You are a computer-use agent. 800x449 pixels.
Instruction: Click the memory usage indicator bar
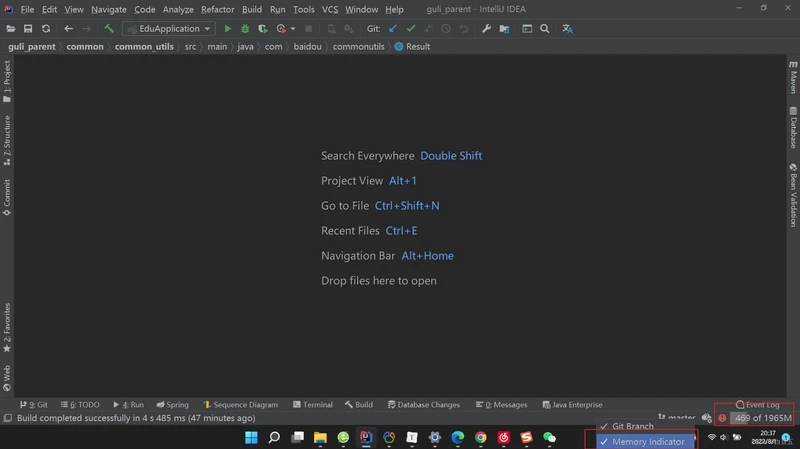click(x=762, y=418)
